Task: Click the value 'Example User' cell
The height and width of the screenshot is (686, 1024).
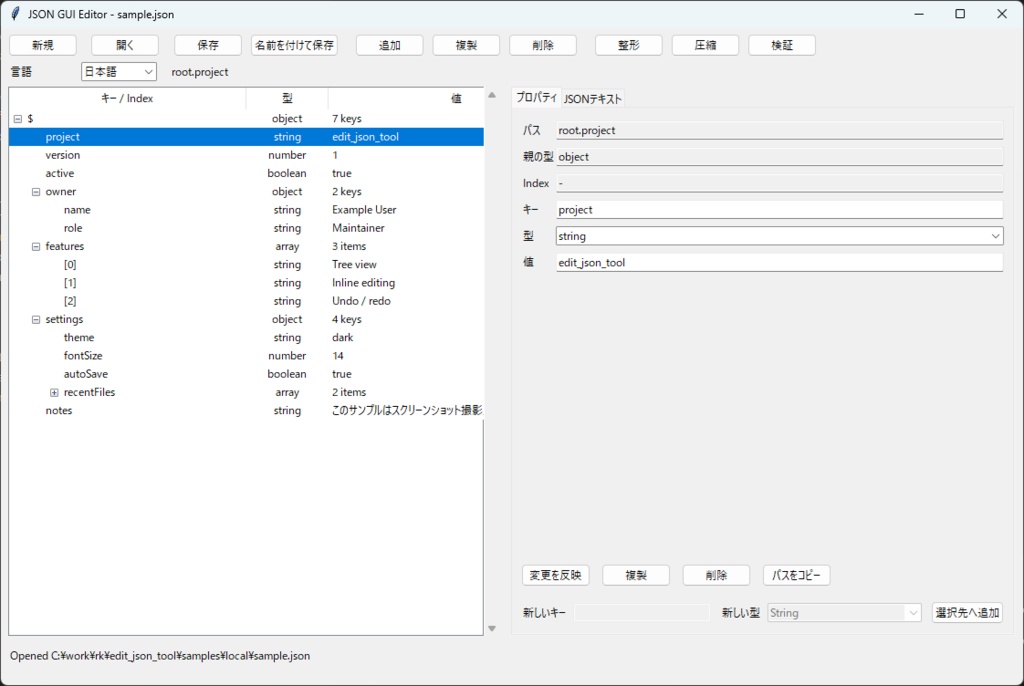Action: point(364,210)
